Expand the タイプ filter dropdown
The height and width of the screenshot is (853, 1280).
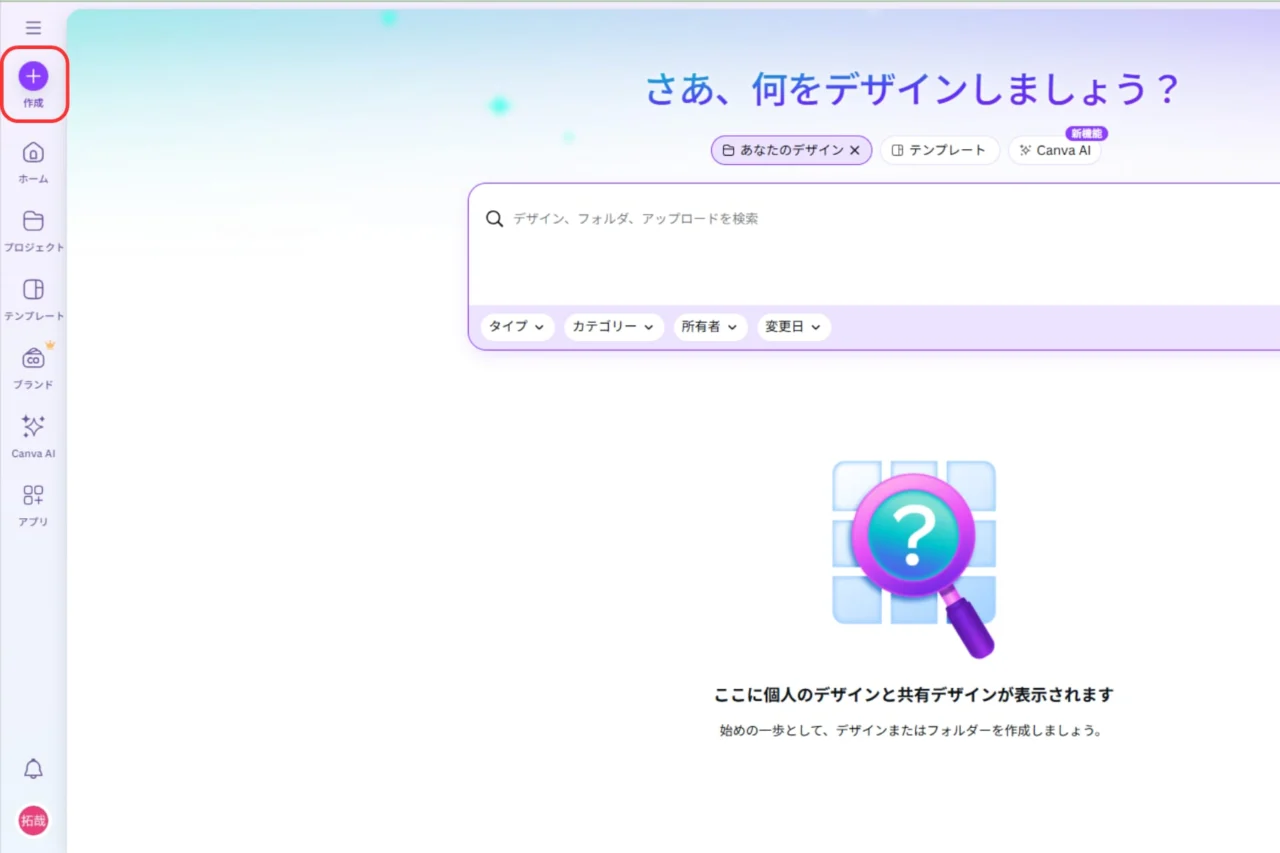pyautogui.click(x=517, y=327)
